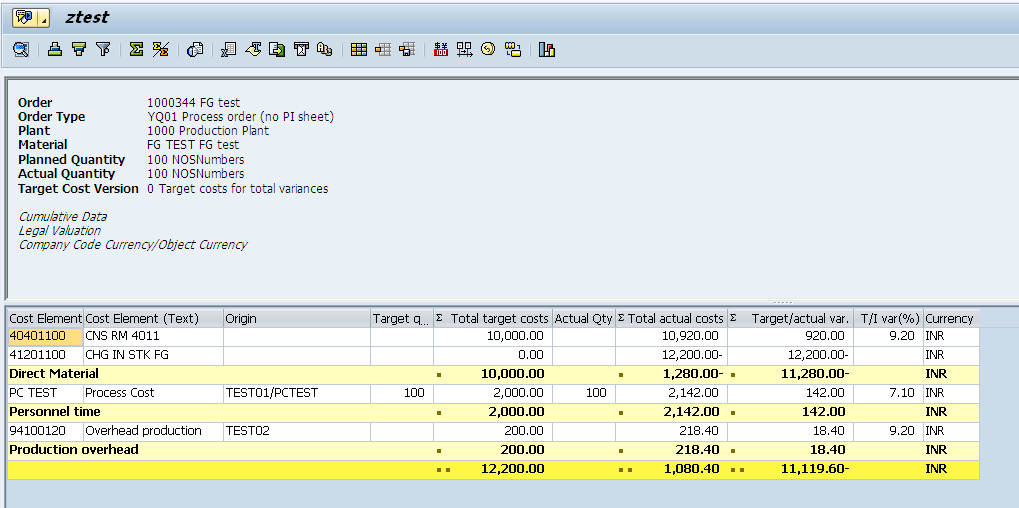
Task: Click the Details magnifier icon in toolbar
Action: [x=20, y=49]
